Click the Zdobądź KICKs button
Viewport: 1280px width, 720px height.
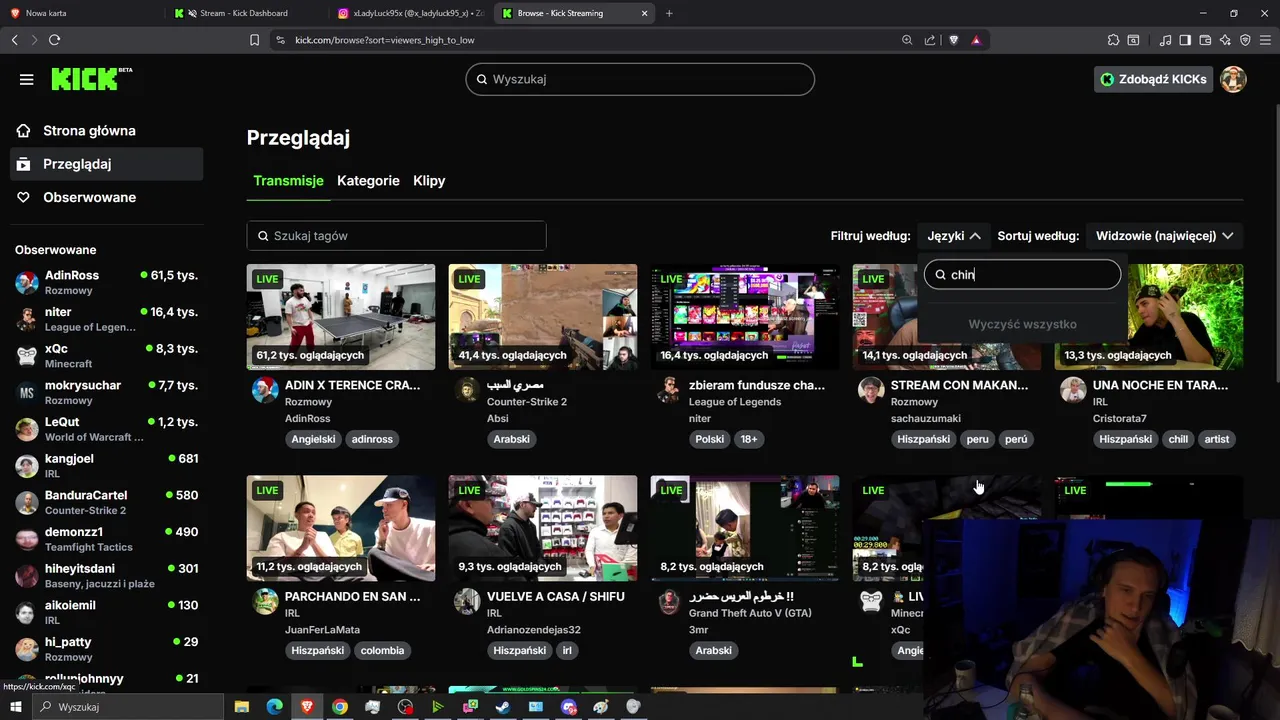pyautogui.click(x=1153, y=79)
